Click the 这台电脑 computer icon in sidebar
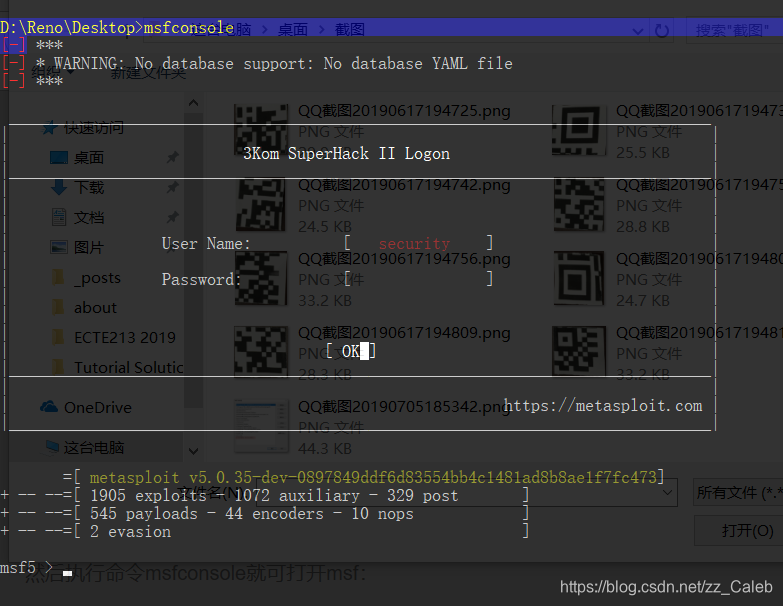This screenshot has width=783, height=606. click(x=53, y=447)
